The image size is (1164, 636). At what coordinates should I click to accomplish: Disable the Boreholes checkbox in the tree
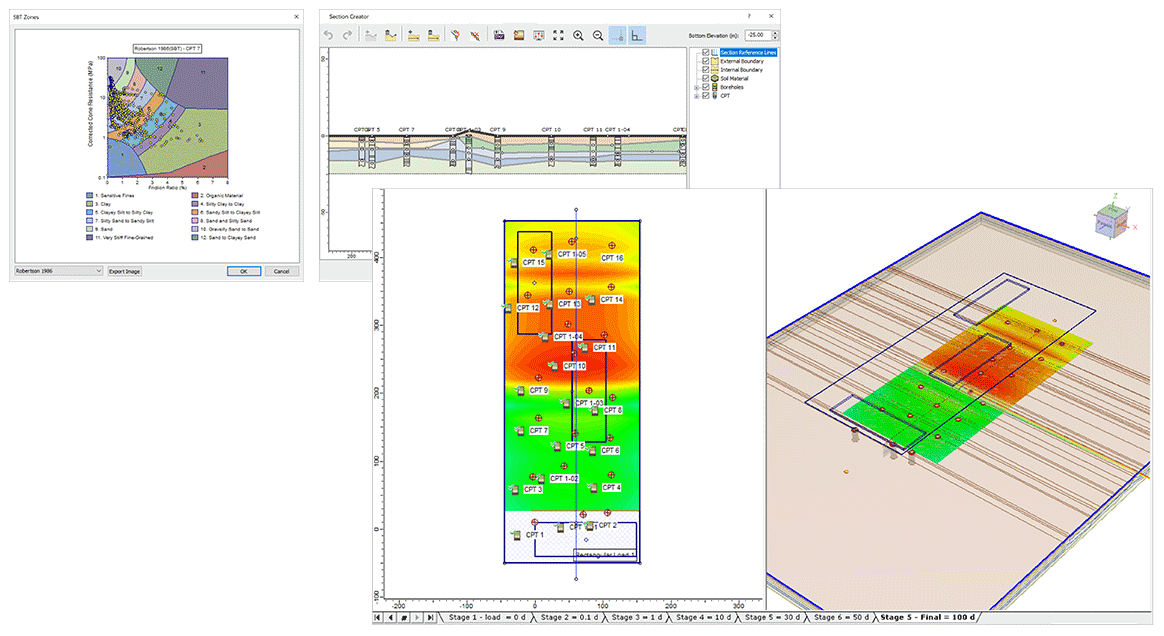click(x=705, y=87)
